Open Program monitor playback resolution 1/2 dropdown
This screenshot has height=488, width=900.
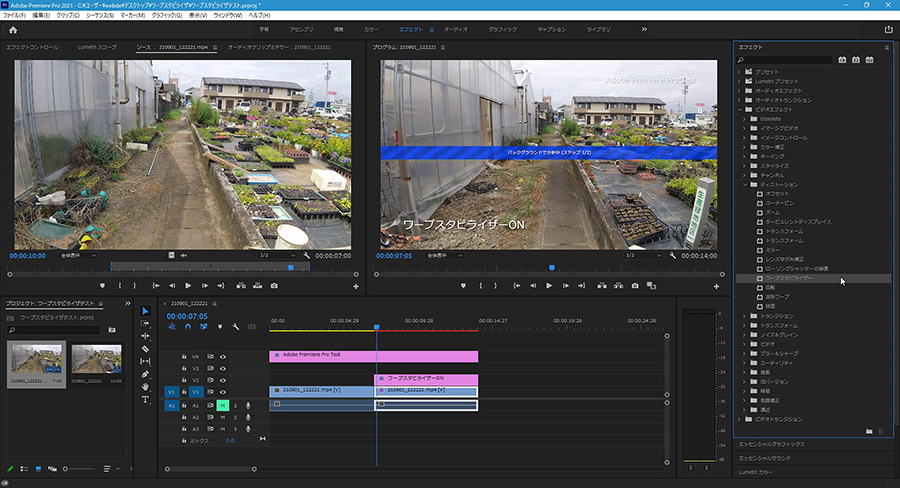[x=641, y=255]
